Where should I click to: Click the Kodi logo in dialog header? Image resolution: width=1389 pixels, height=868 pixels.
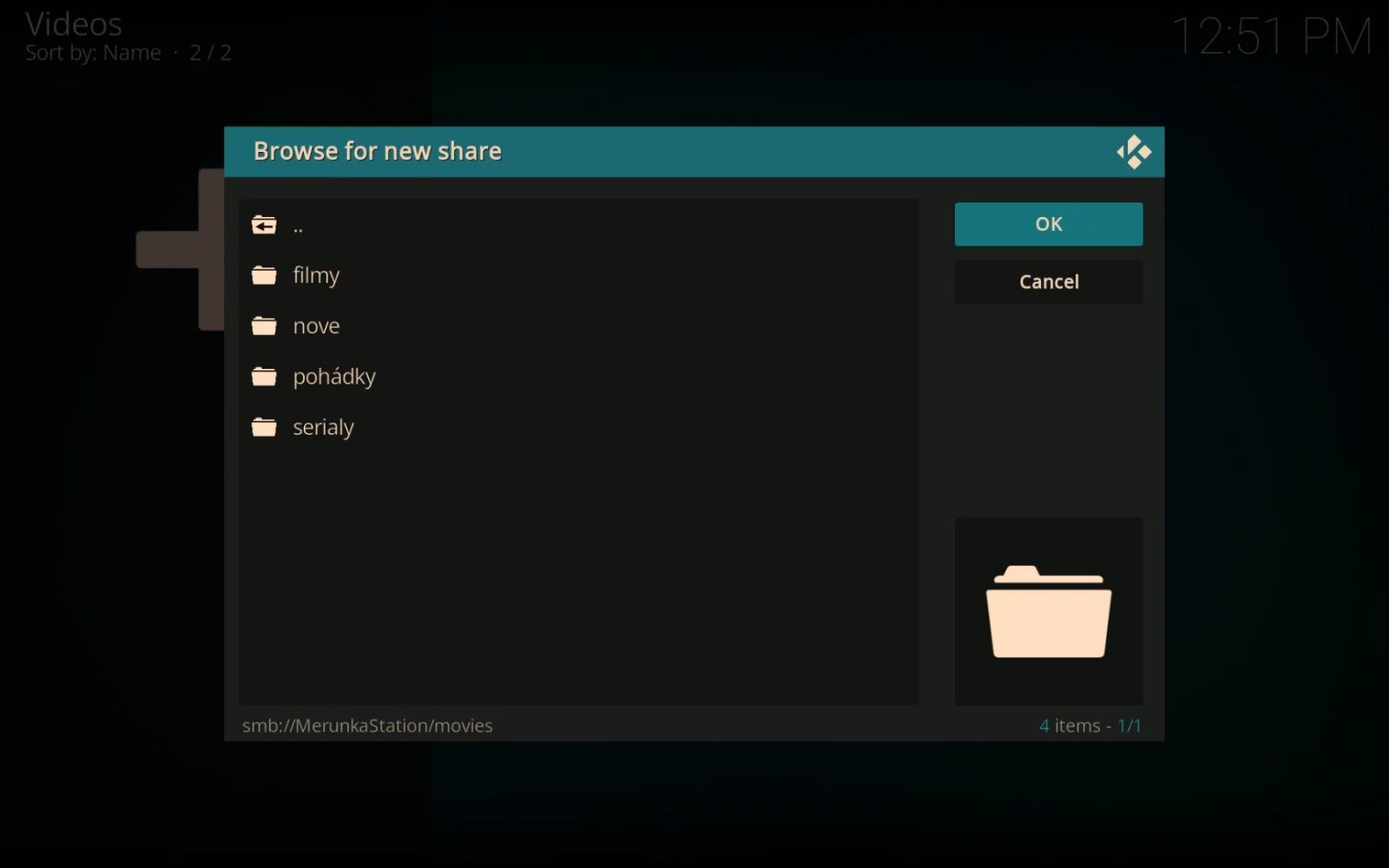pos(1134,152)
